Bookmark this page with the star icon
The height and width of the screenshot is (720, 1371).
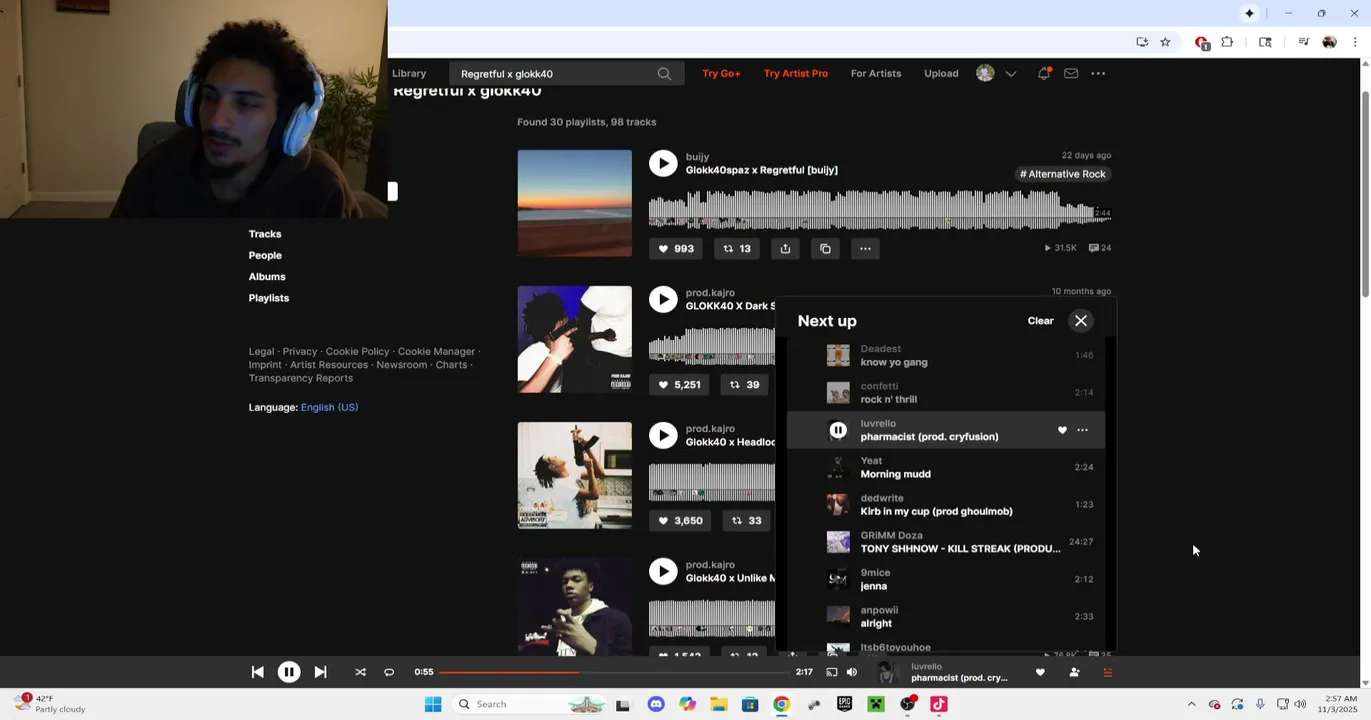(1165, 42)
